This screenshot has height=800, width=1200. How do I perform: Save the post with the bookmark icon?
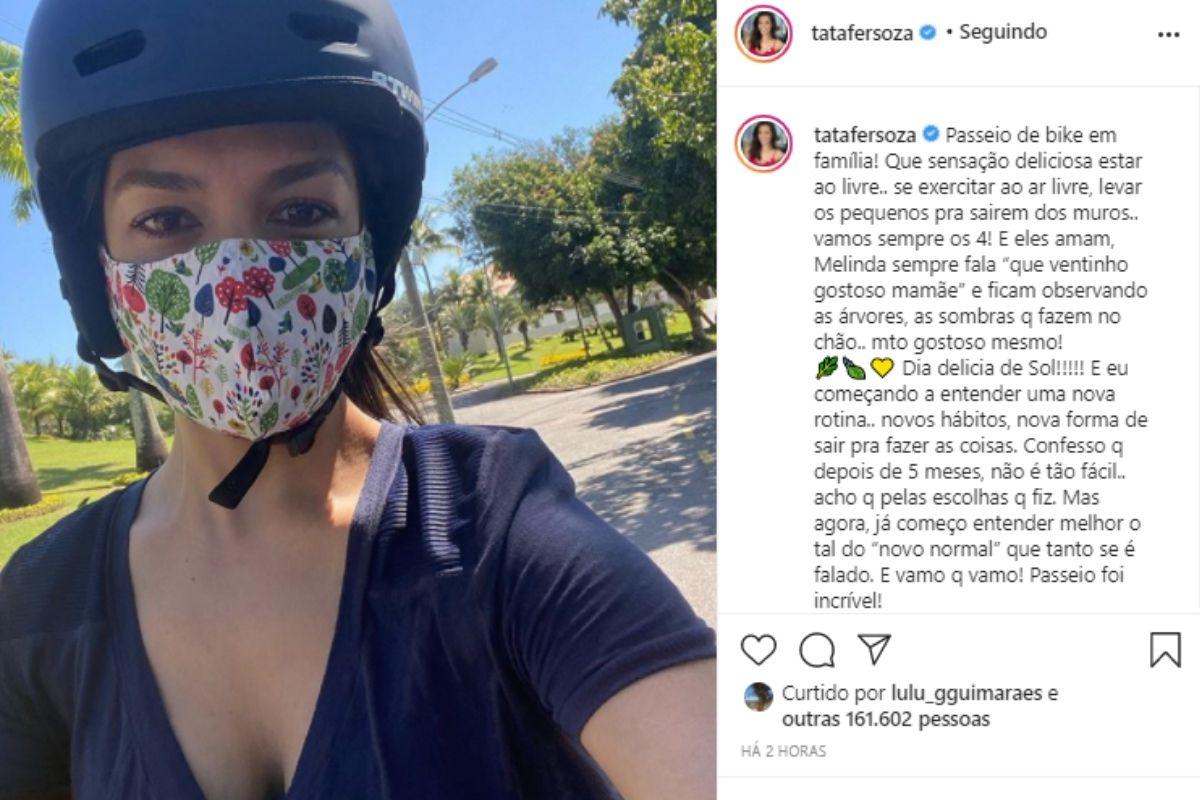tap(1165, 650)
